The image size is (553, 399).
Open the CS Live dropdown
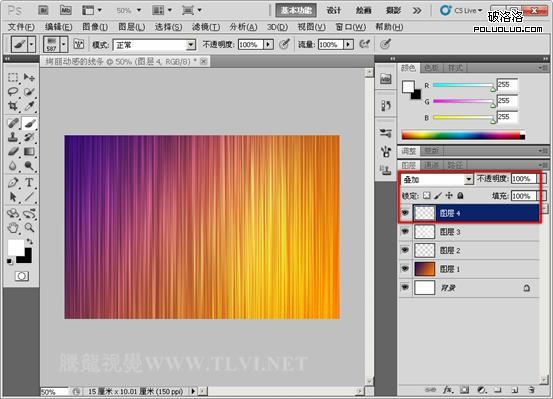point(461,11)
